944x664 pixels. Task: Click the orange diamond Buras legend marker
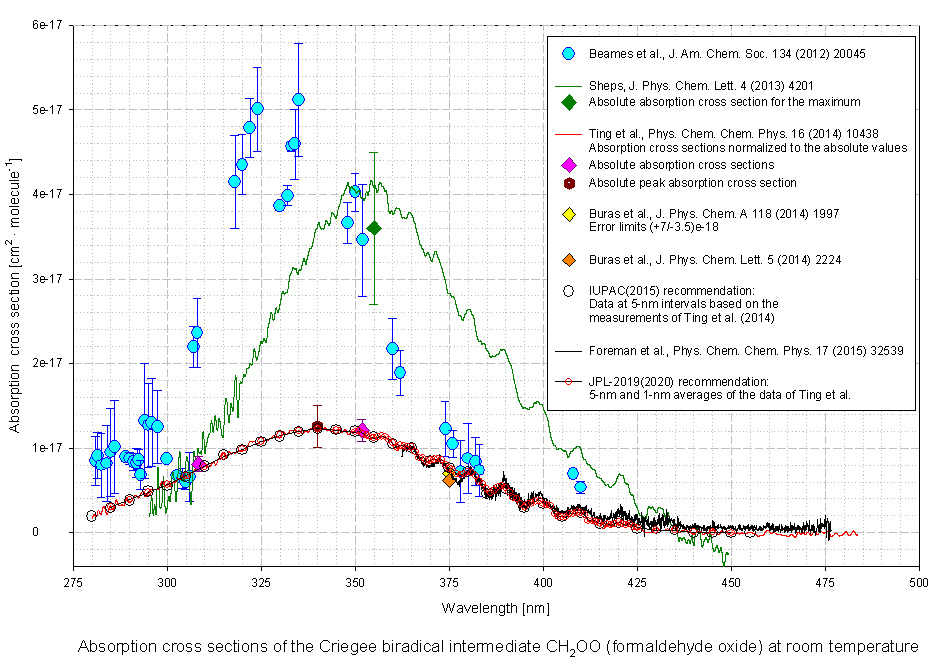(568, 260)
